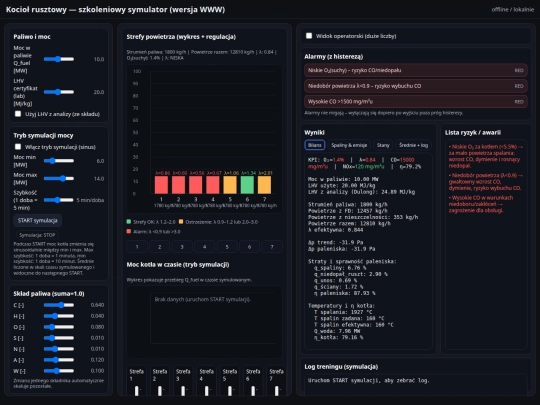This screenshot has width=540, height=405.
Task: Click the green 'Strefy OK' legend swatch
Action: coord(129,222)
